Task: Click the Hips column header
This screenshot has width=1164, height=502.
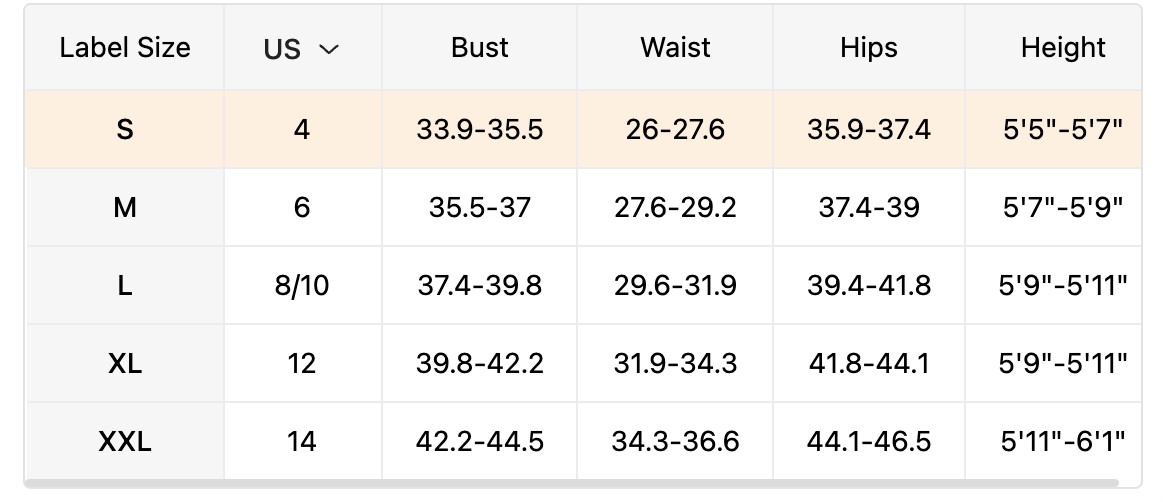Action: [869, 48]
